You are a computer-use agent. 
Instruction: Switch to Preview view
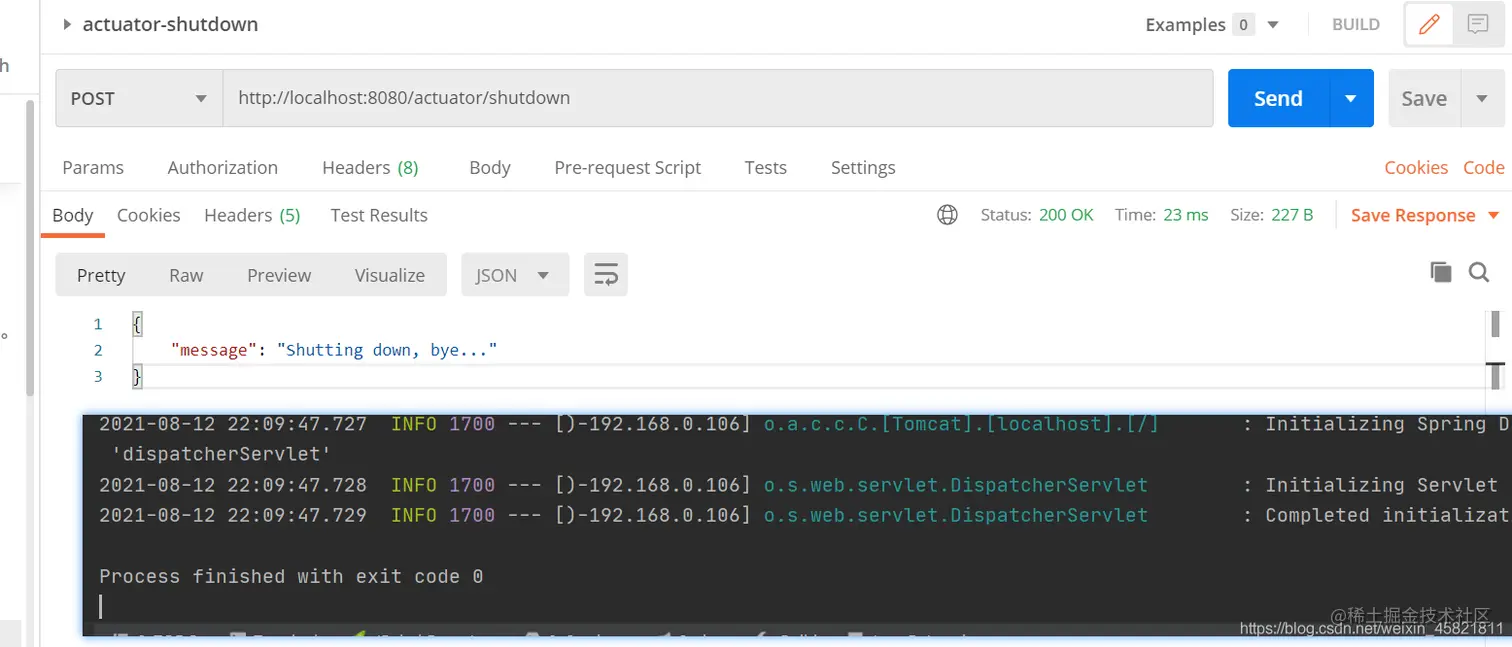click(279, 275)
